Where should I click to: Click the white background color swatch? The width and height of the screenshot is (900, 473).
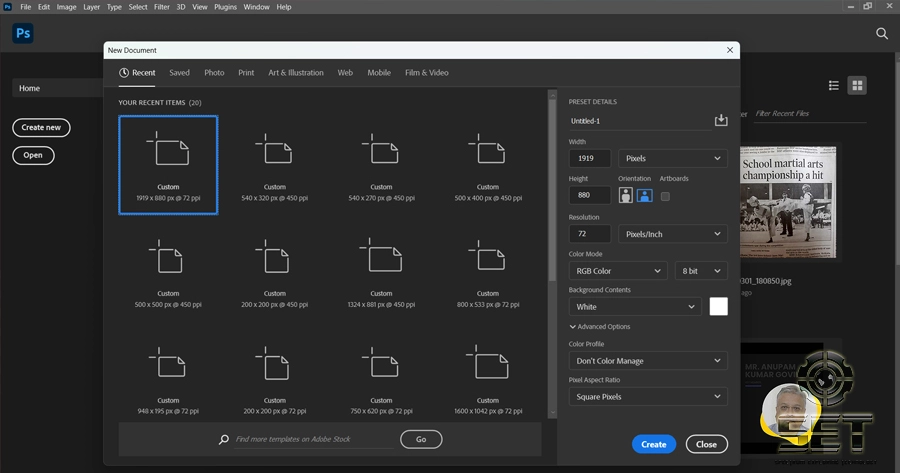point(719,307)
